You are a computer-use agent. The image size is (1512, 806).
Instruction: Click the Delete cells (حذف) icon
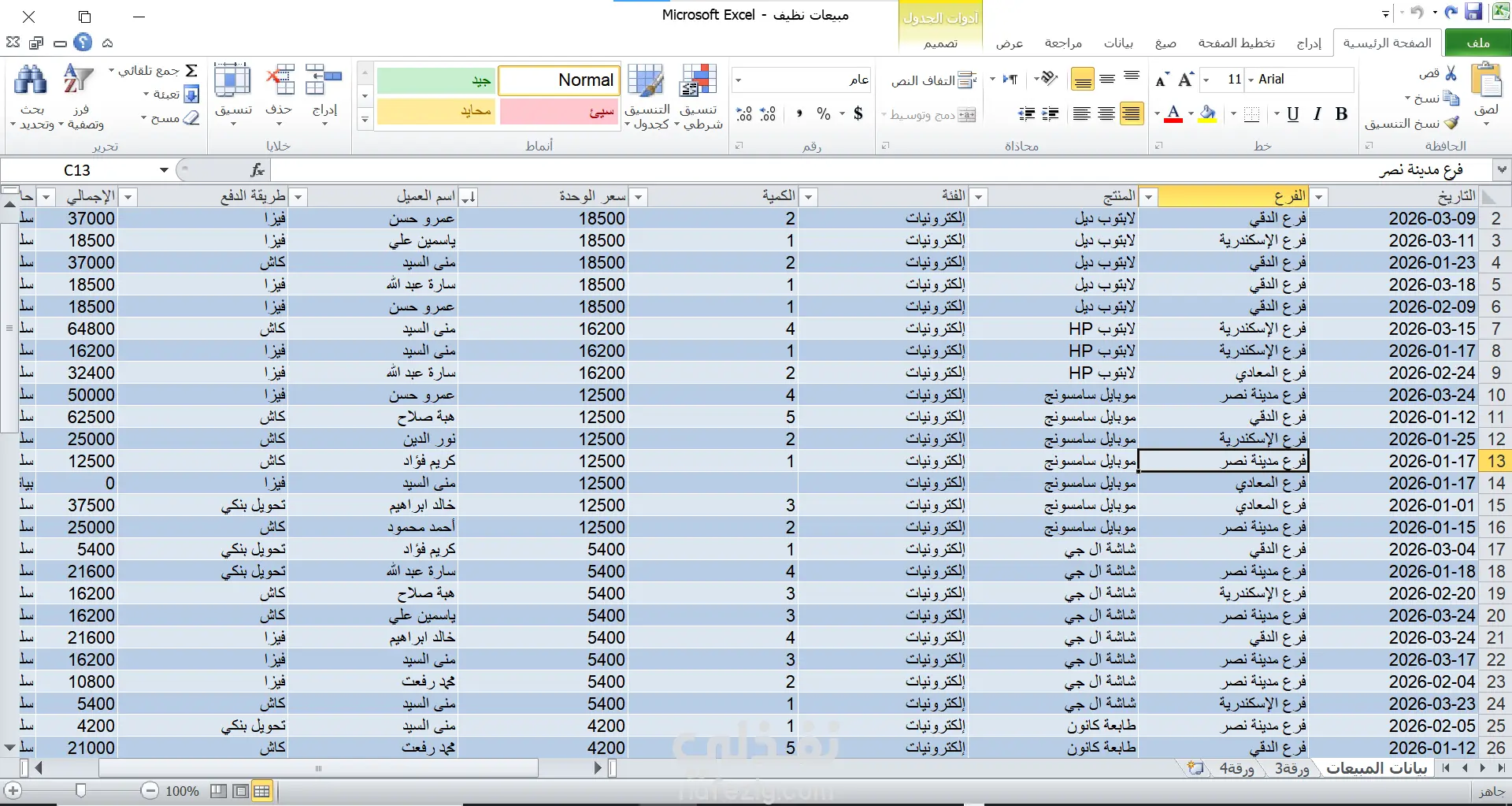(280, 81)
